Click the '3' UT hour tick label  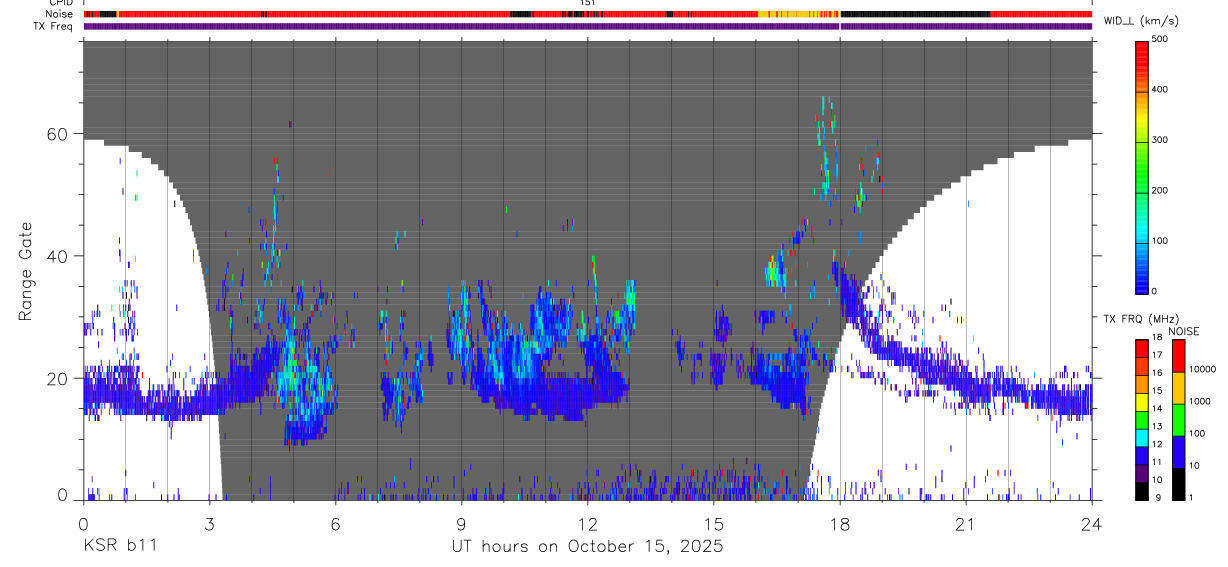pos(208,523)
